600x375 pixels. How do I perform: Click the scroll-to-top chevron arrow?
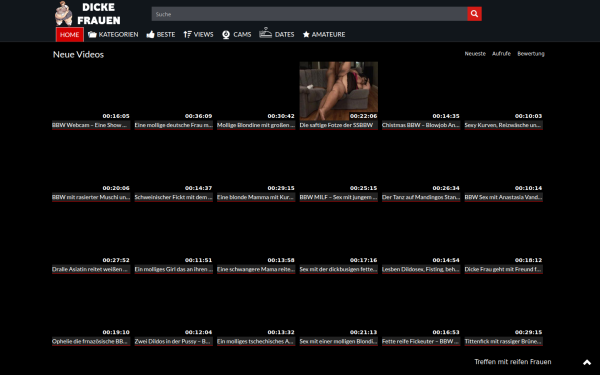point(587,362)
